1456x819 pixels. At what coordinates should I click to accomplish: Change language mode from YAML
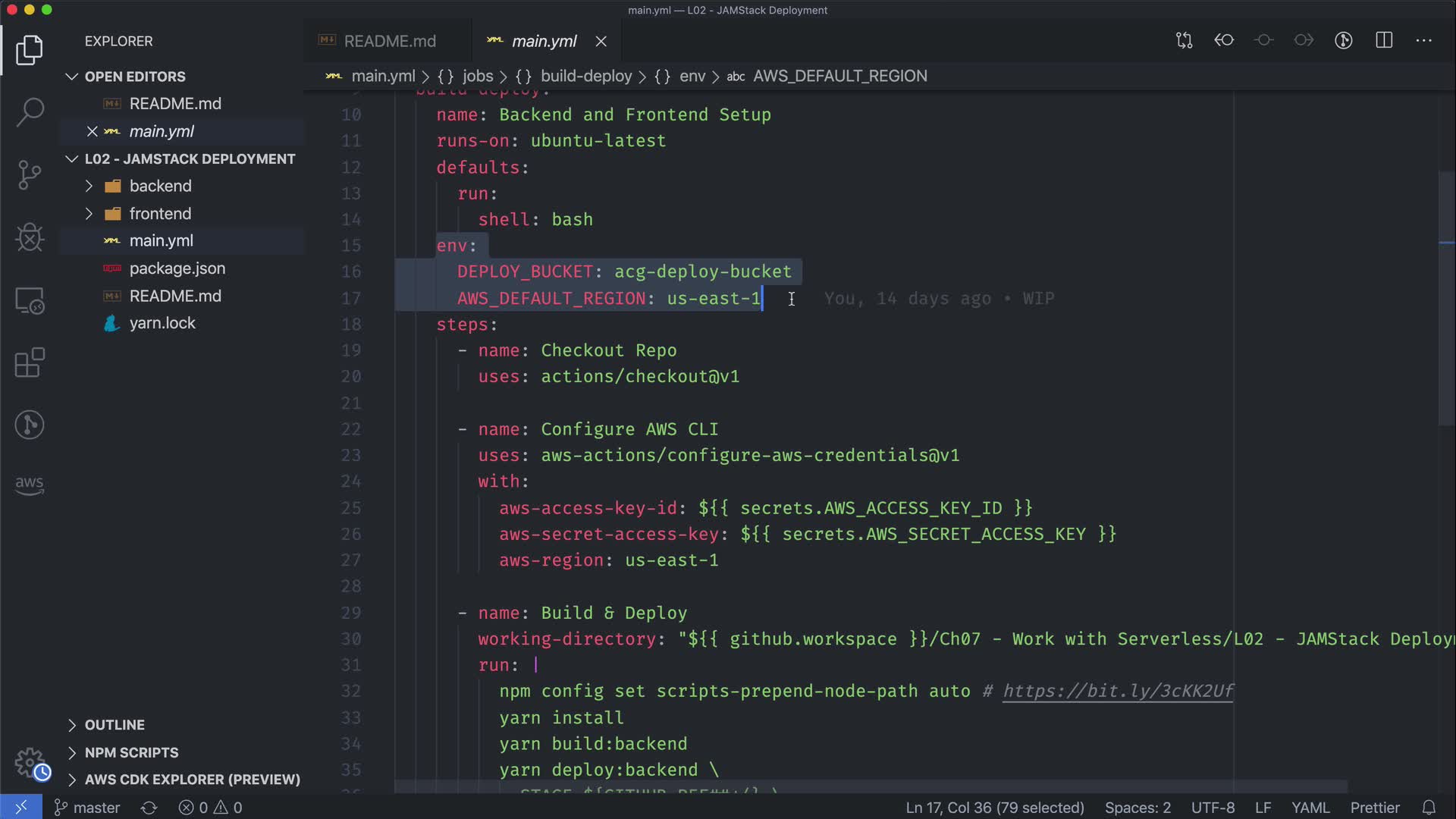(x=1310, y=808)
